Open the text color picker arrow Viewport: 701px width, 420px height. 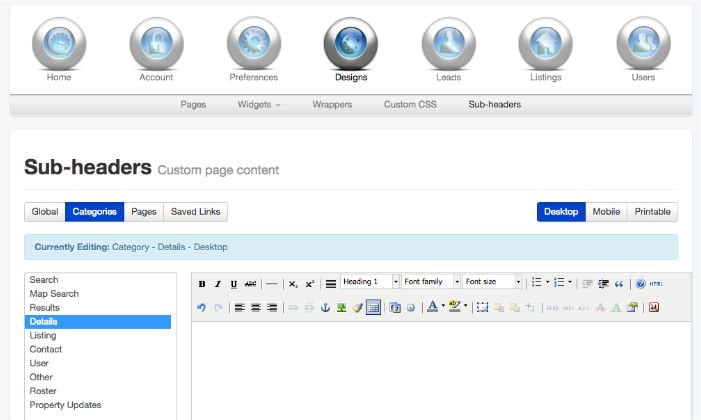443,306
